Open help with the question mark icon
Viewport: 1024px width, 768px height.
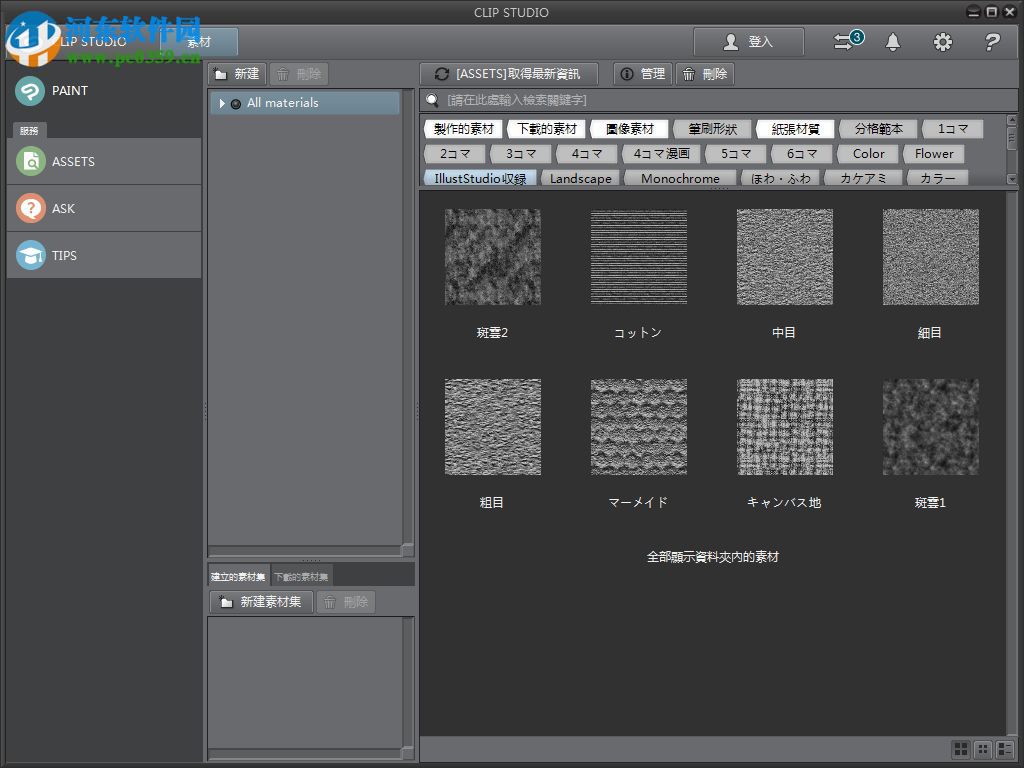pyautogui.click(x=990, y=42)
